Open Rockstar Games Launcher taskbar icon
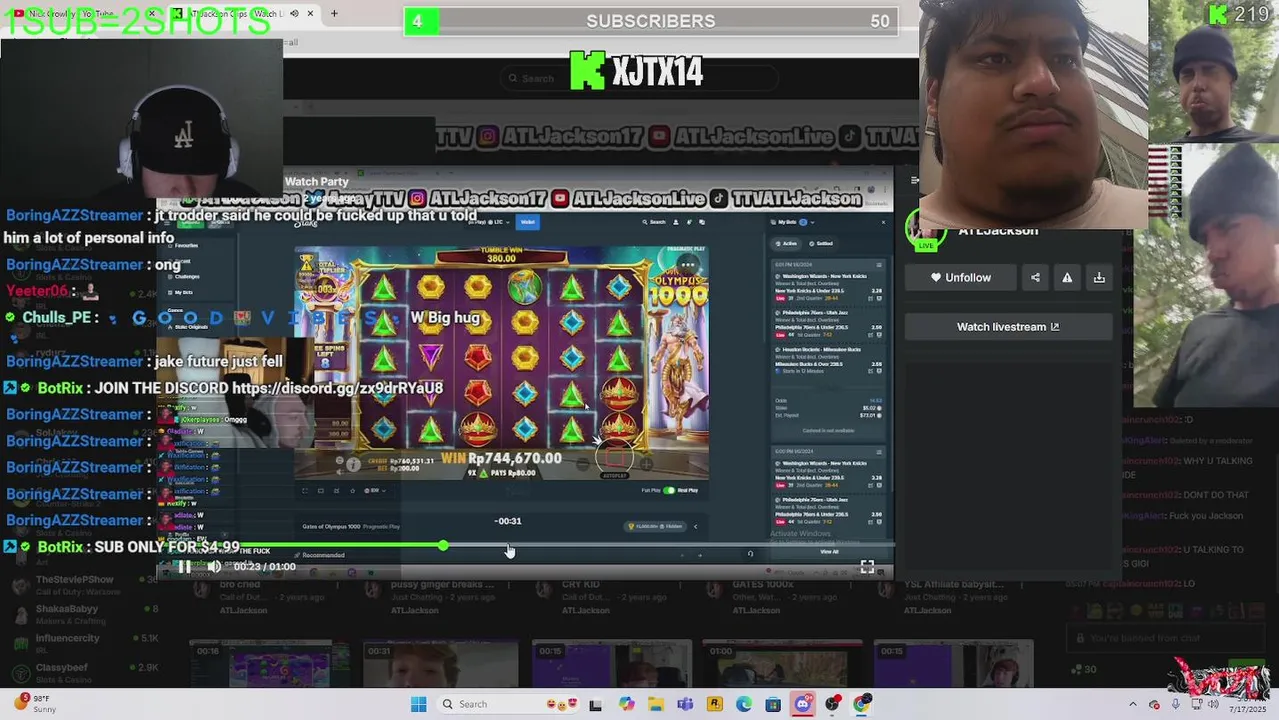This screenshot has width=1279, height=720. click(714, 704)
